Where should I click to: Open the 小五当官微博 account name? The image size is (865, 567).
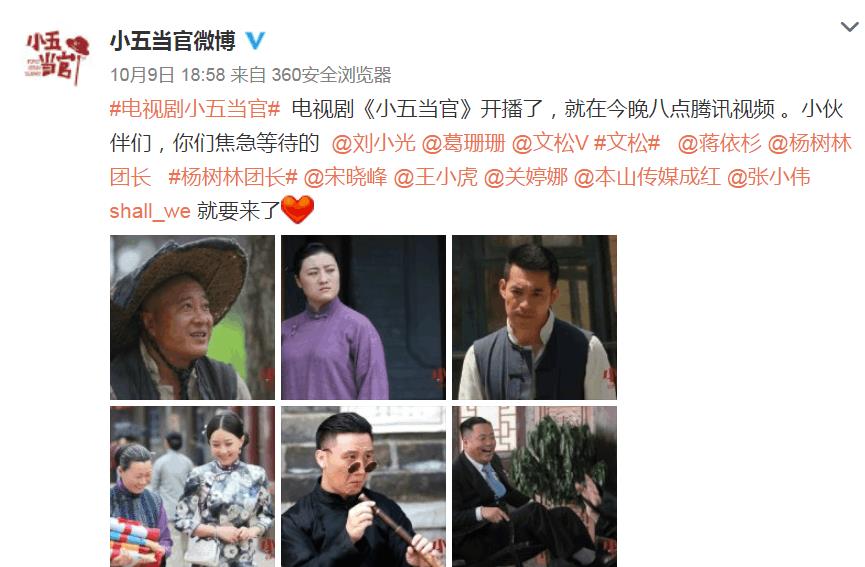(x=173, y=41)
